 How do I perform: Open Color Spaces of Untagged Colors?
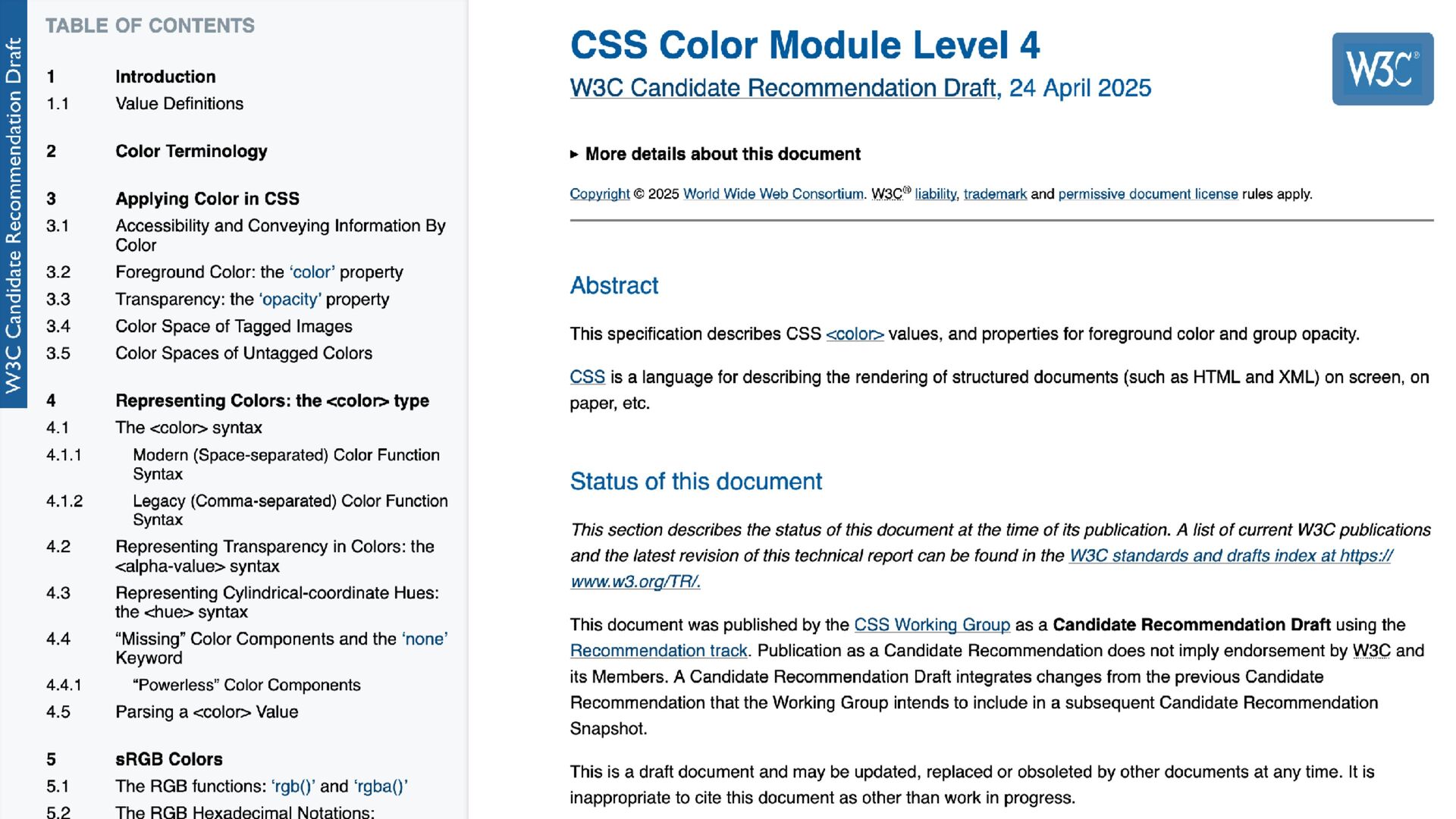click(x=243, y=353)
